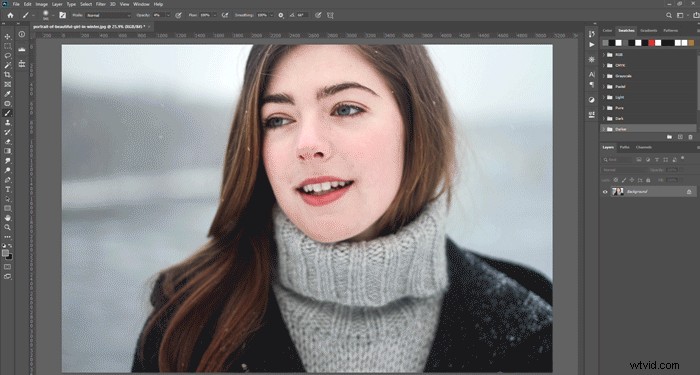Select the Eraser tool
The width and height of the screenshot is (700, 375).
[x=8, y=142]
